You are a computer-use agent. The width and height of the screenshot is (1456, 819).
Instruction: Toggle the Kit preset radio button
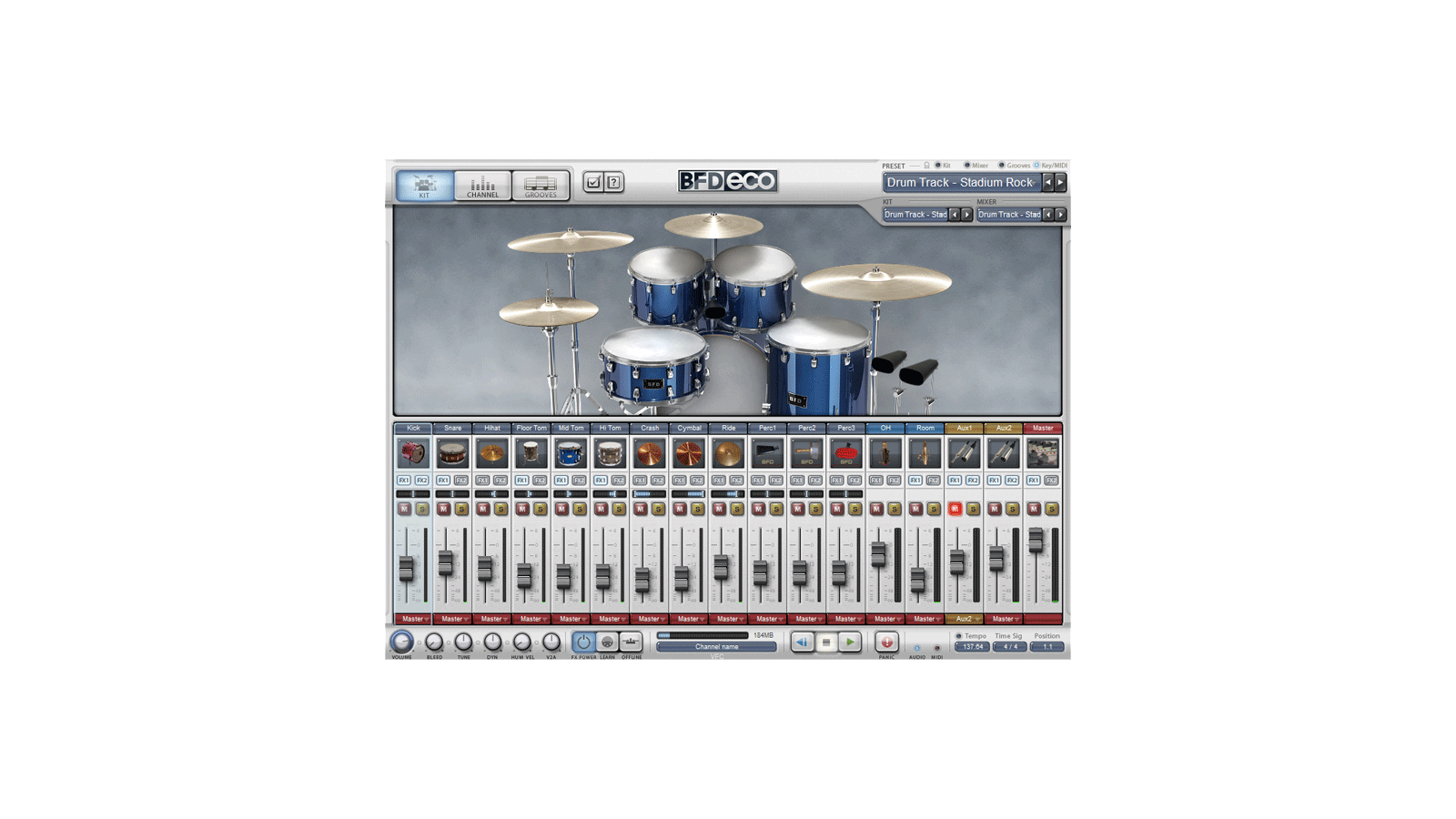938,166
